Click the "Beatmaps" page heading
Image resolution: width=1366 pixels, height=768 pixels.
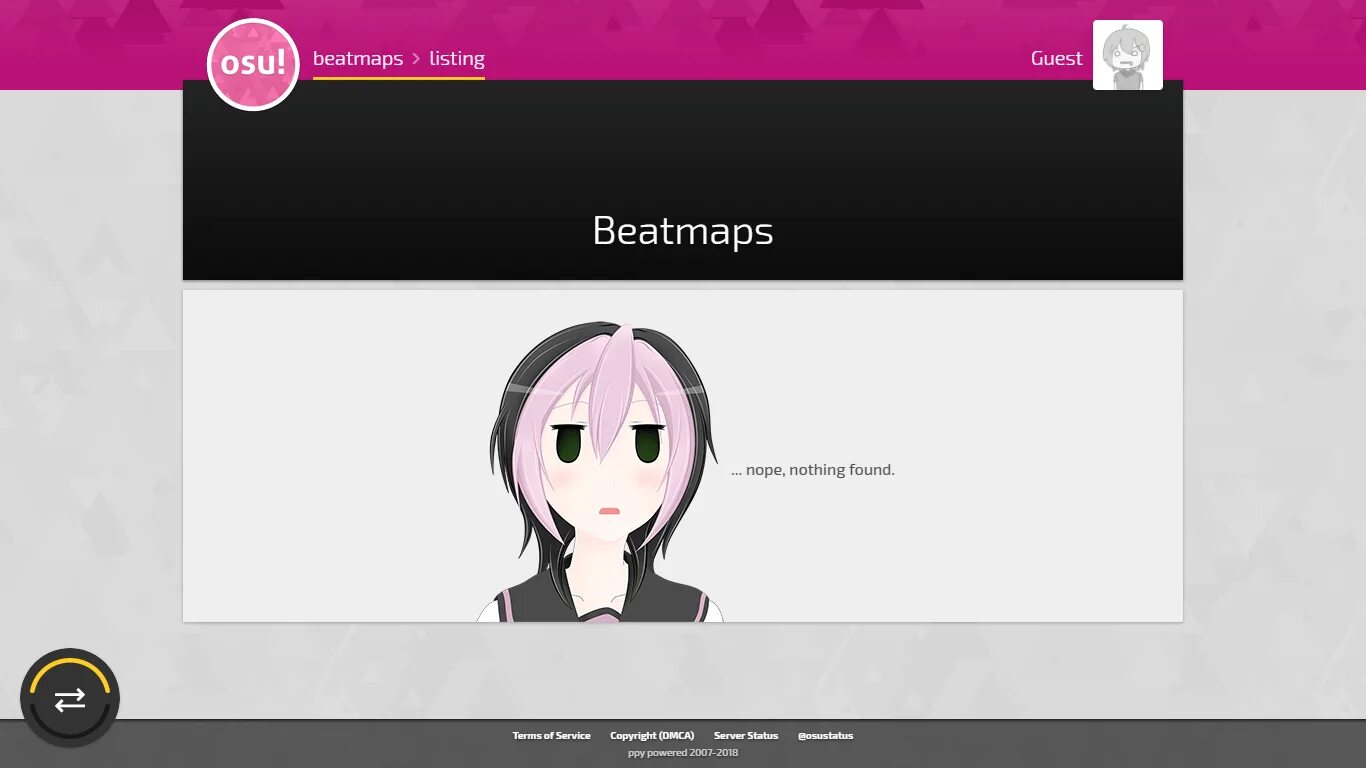pyautogui.click(x=683, y=231)
